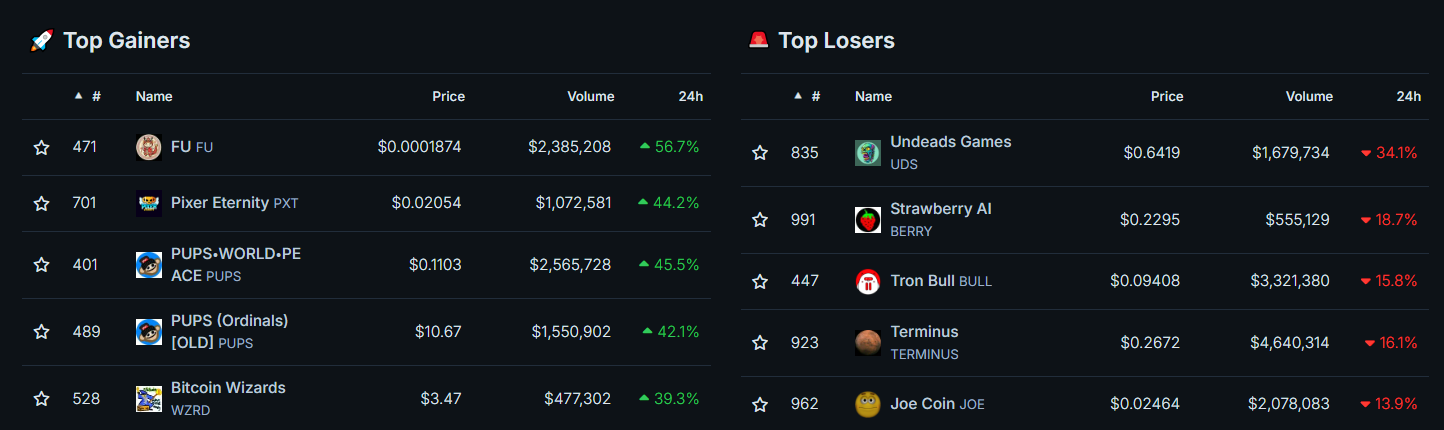Click the Strawberry AI coin icon
This screenshot has height=430, width=1444.
tap(868, 220)
